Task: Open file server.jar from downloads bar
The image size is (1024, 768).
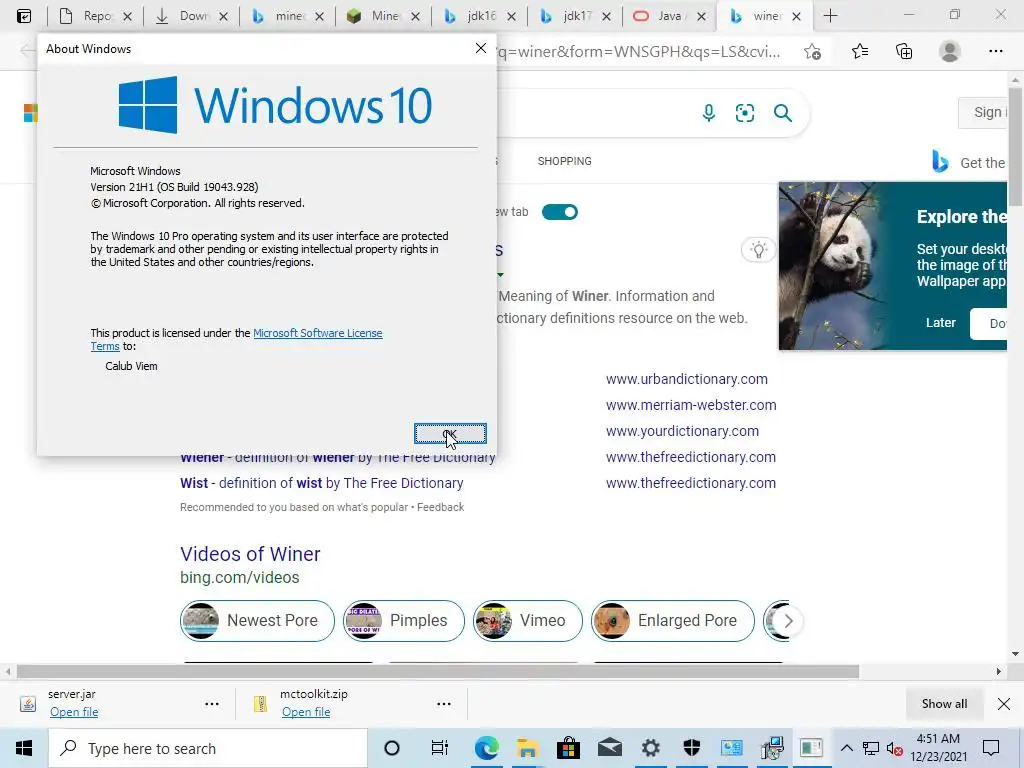Action: (74, 712)
